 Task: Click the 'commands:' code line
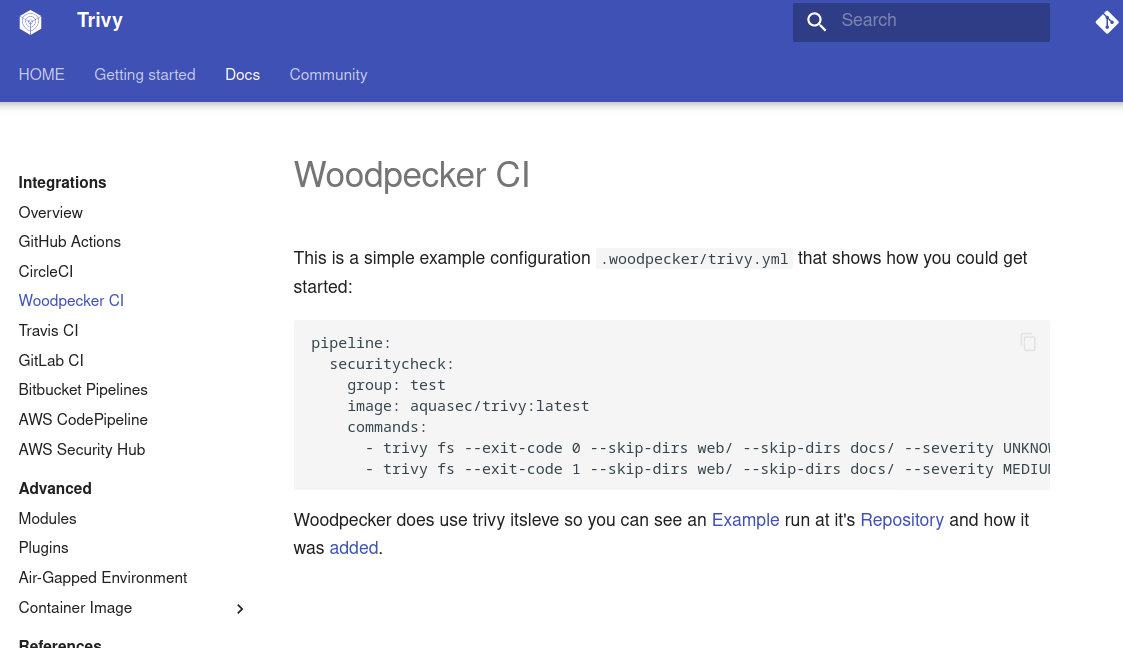point(387,427)
